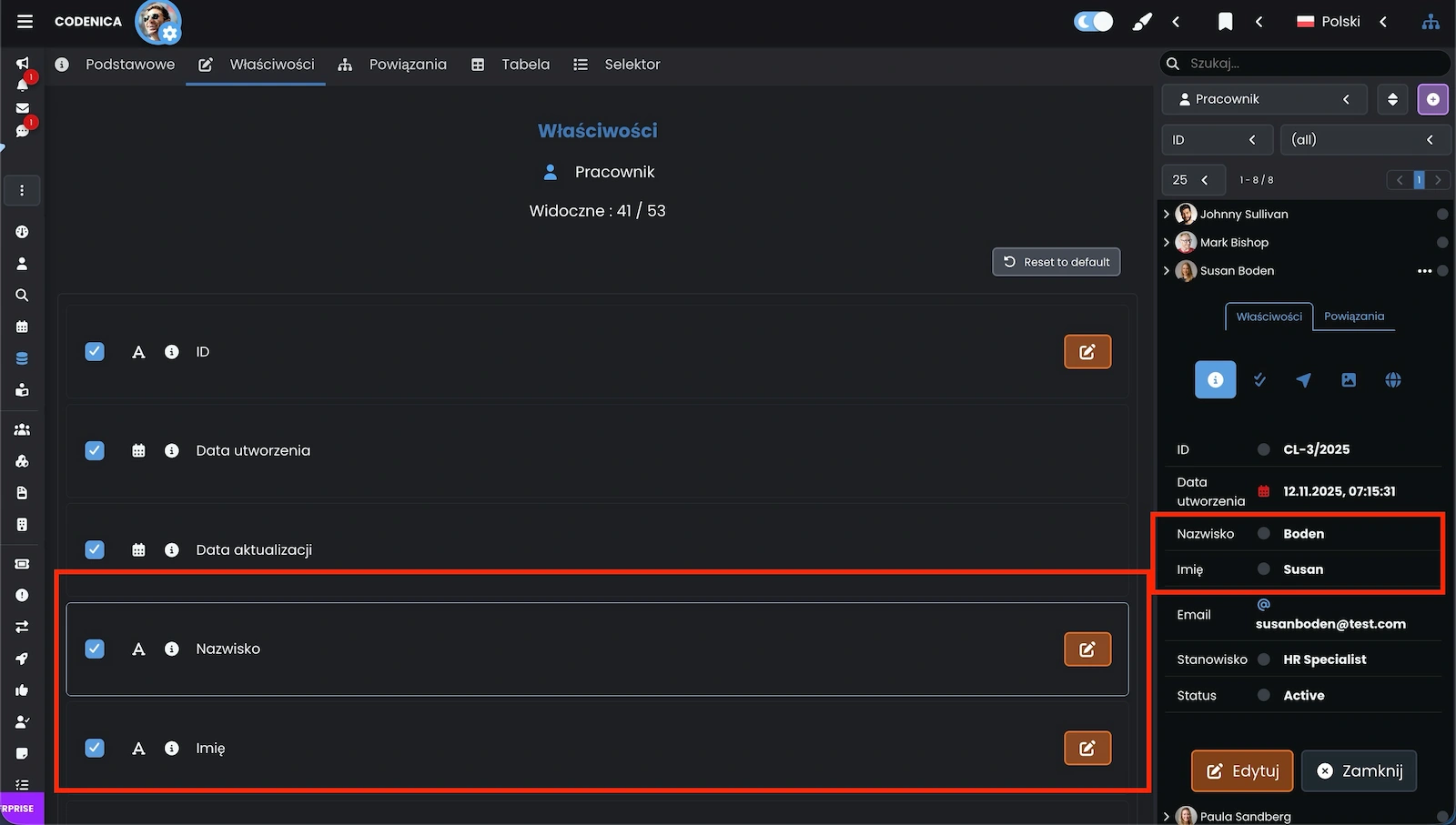
Task: Uncheck the Imię property checkbox
Action: [95, 748]
